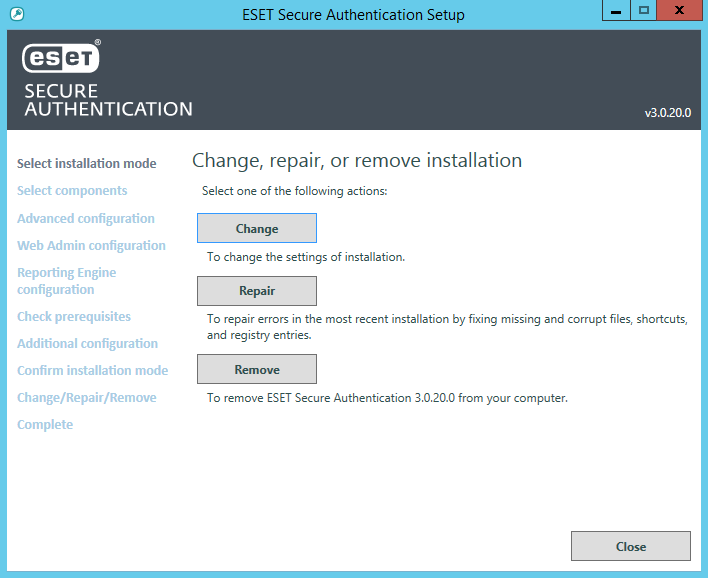
Task: Select the 'Complete' step in sidebar
Action: tap(45, 425)
